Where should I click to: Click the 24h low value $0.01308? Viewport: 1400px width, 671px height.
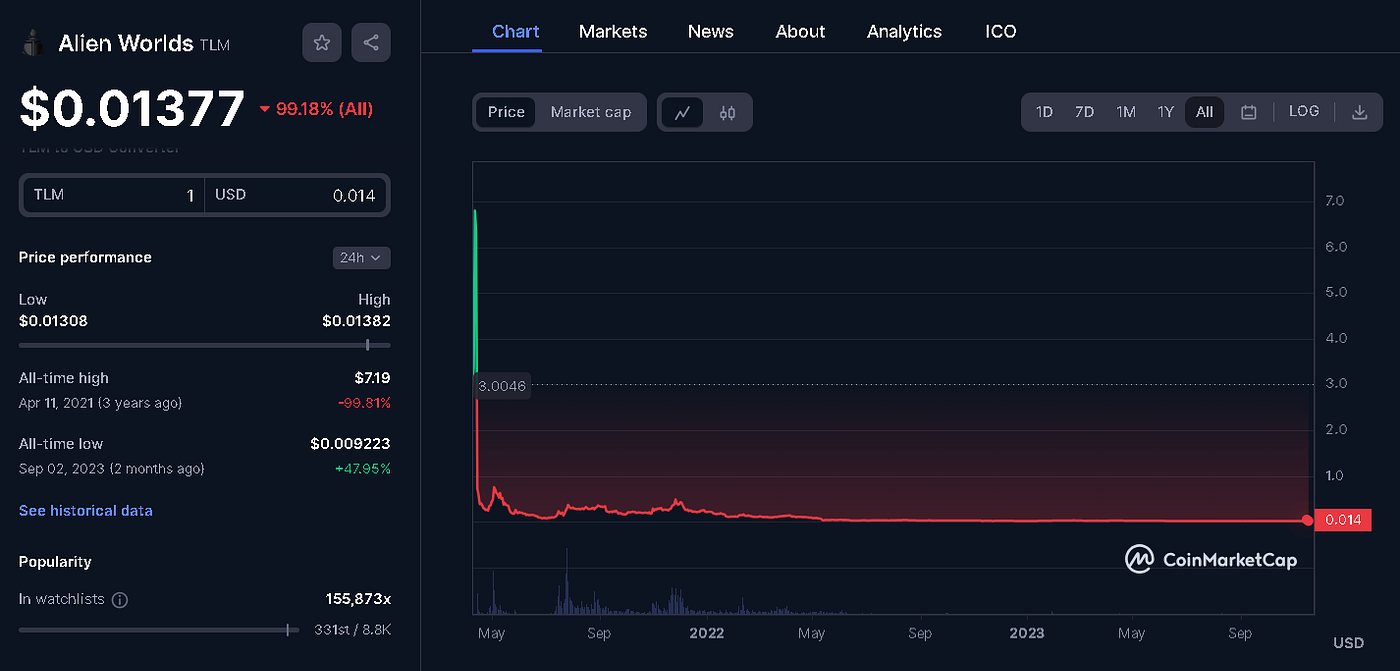[53, 321]
